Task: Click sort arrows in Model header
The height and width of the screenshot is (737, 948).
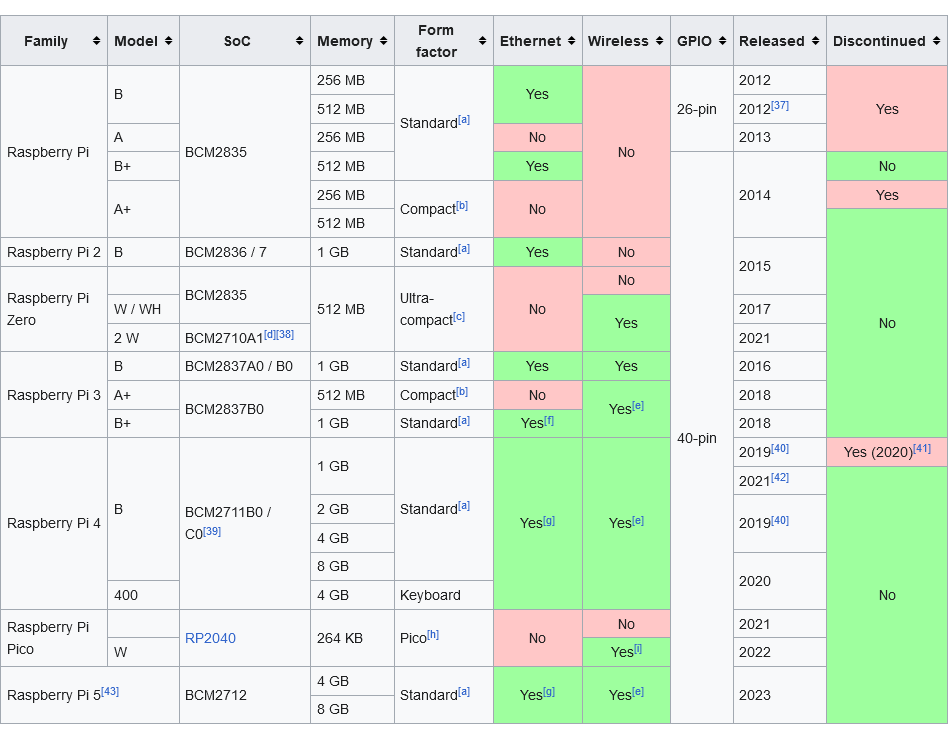Action: point(168,41)
